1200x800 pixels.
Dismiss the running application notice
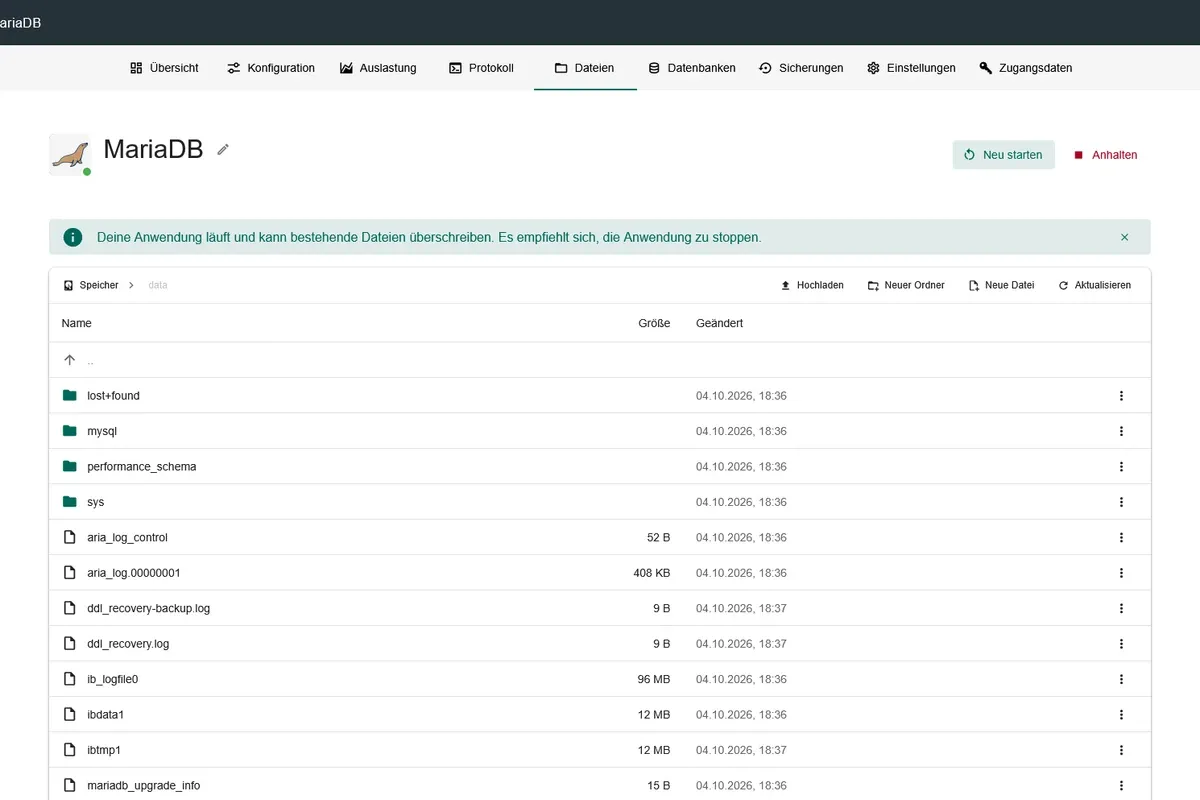[x=1124, y=237]
